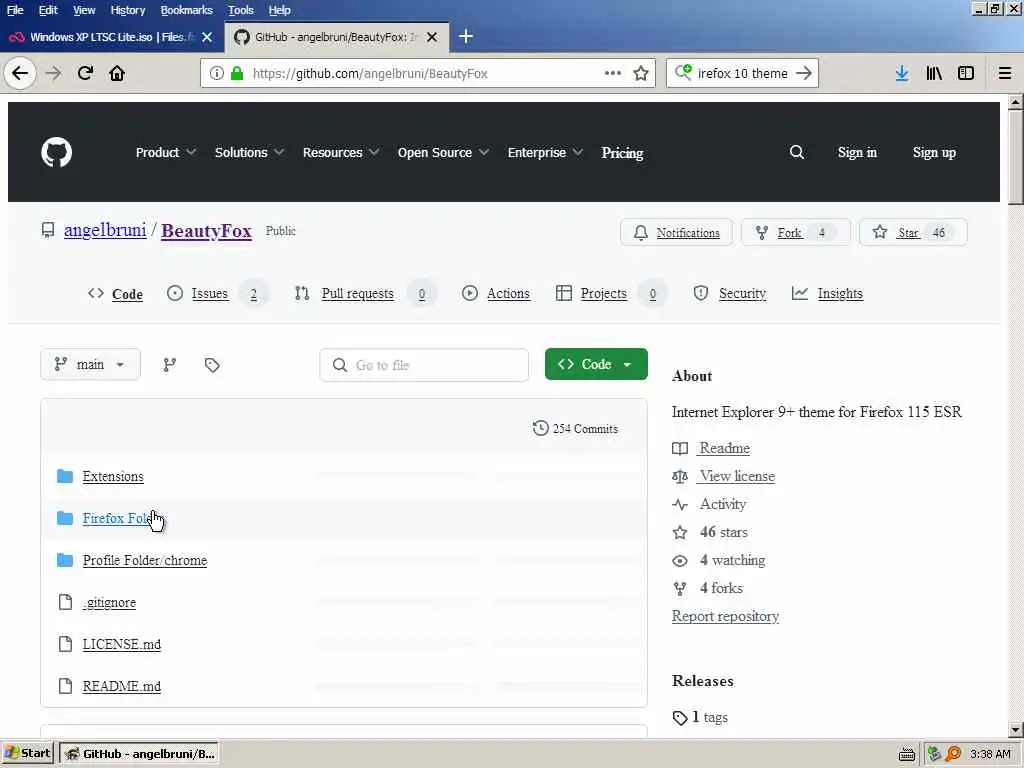Click the search go arrow in search box
Screen dimensions: 1024x768
(804, 73)
